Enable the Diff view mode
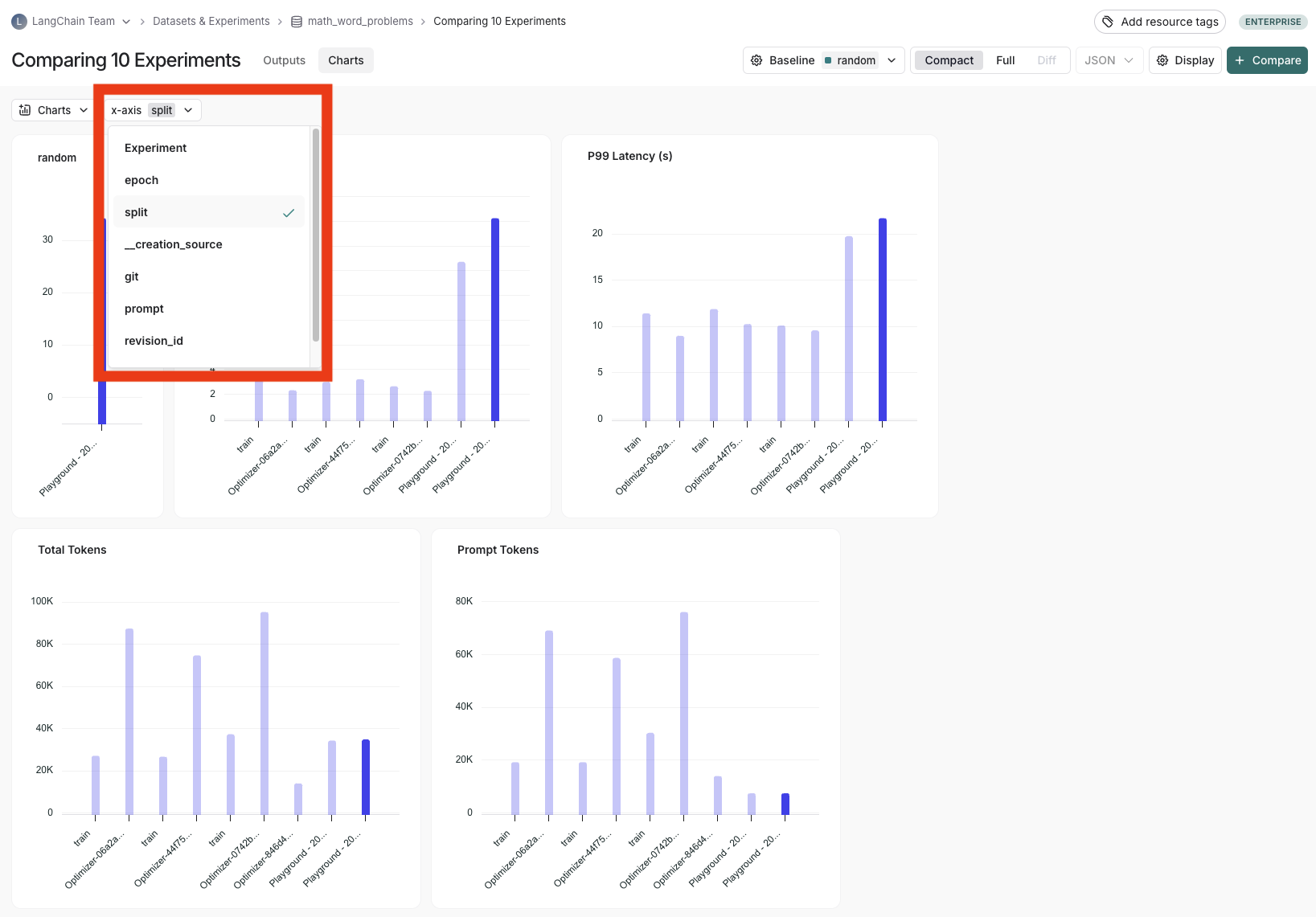Viewport: 1316px width, 917px height. coord(1046,59)
